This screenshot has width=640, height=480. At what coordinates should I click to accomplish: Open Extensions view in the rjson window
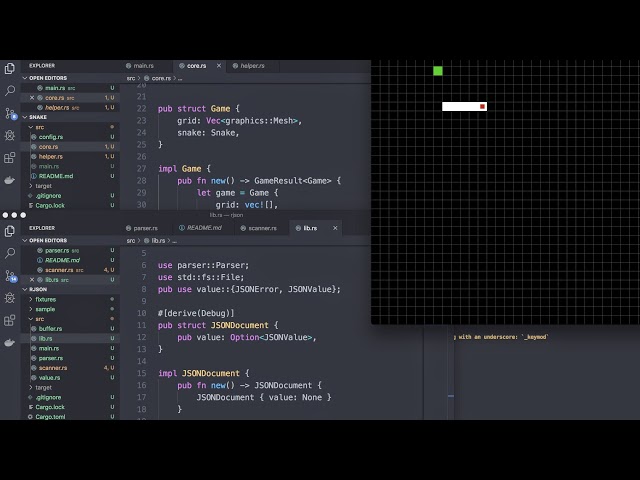coord(10,320)
